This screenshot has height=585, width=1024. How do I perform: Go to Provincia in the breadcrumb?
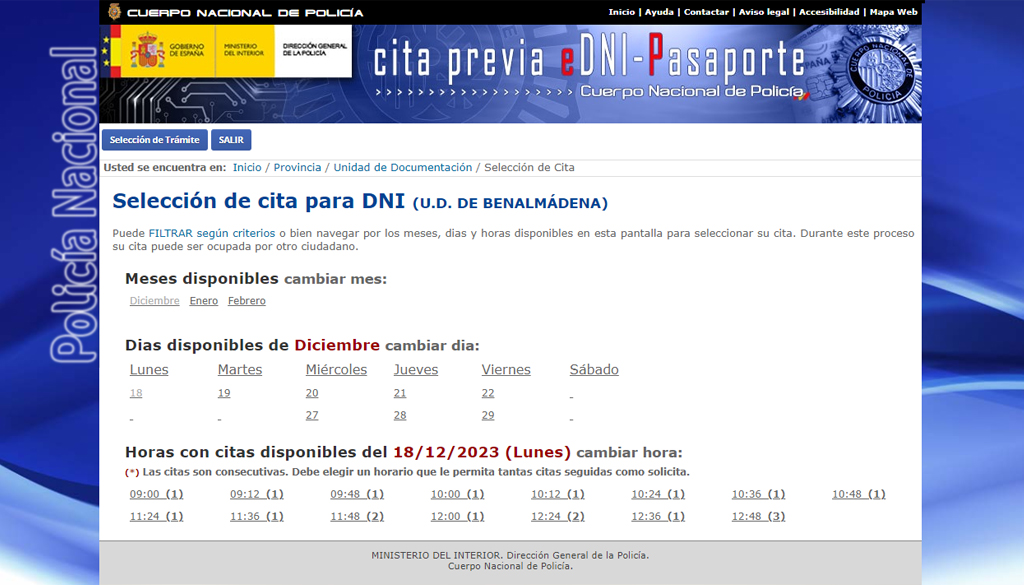pos(297,167)
